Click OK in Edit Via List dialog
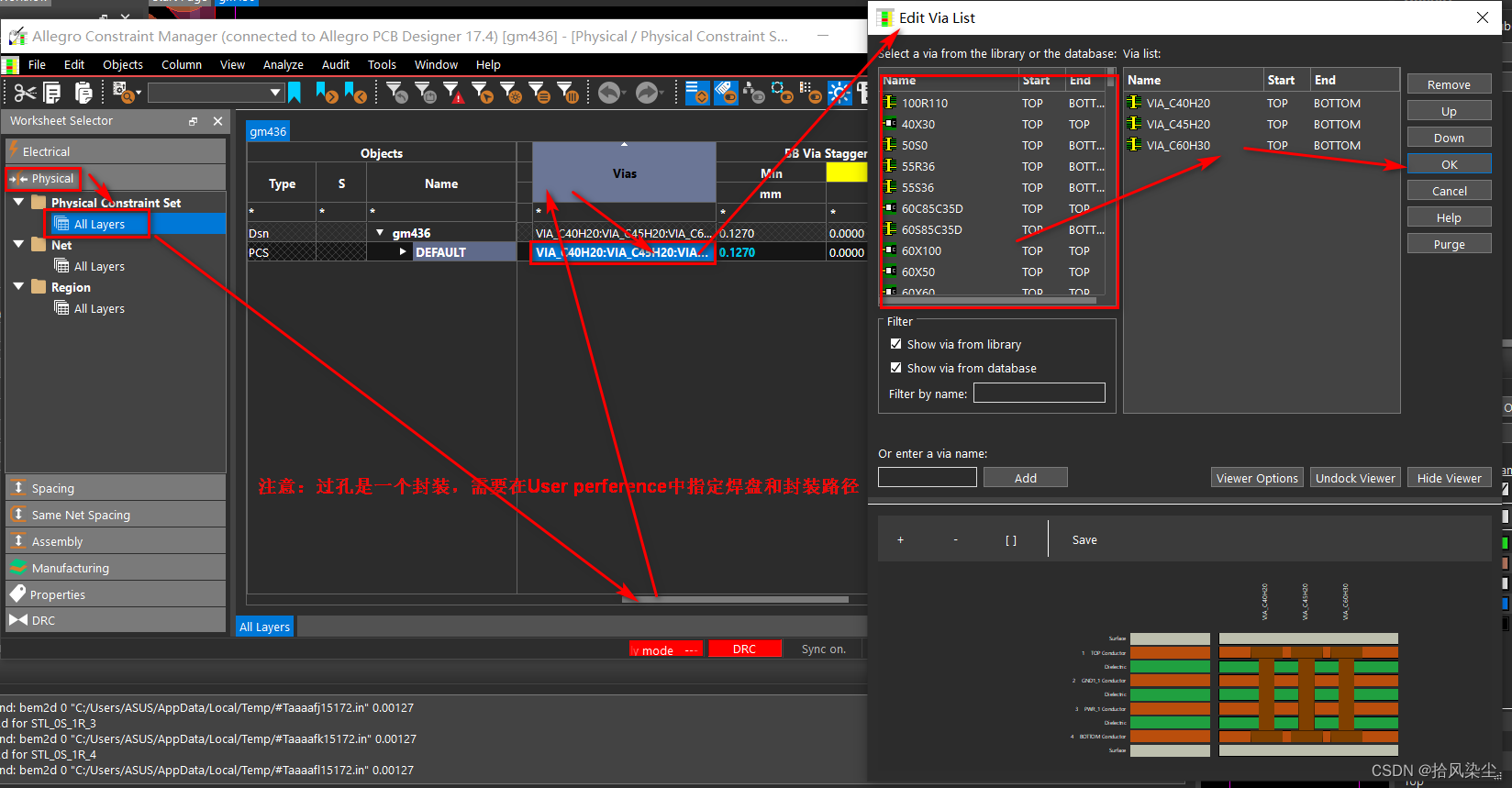The image size is (1512, 788). tap(1449, 164)
